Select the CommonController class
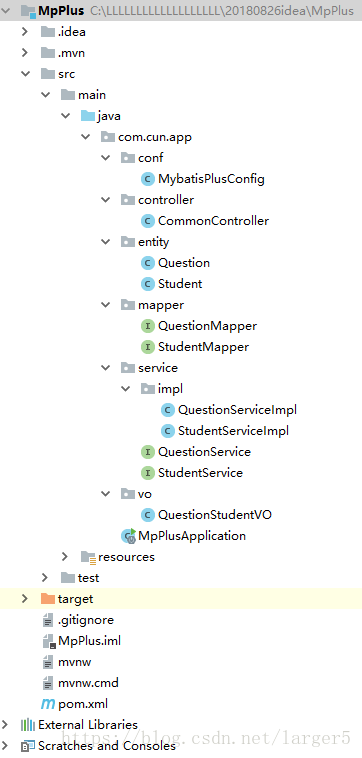Screen dimensions: 362x758 214,221
